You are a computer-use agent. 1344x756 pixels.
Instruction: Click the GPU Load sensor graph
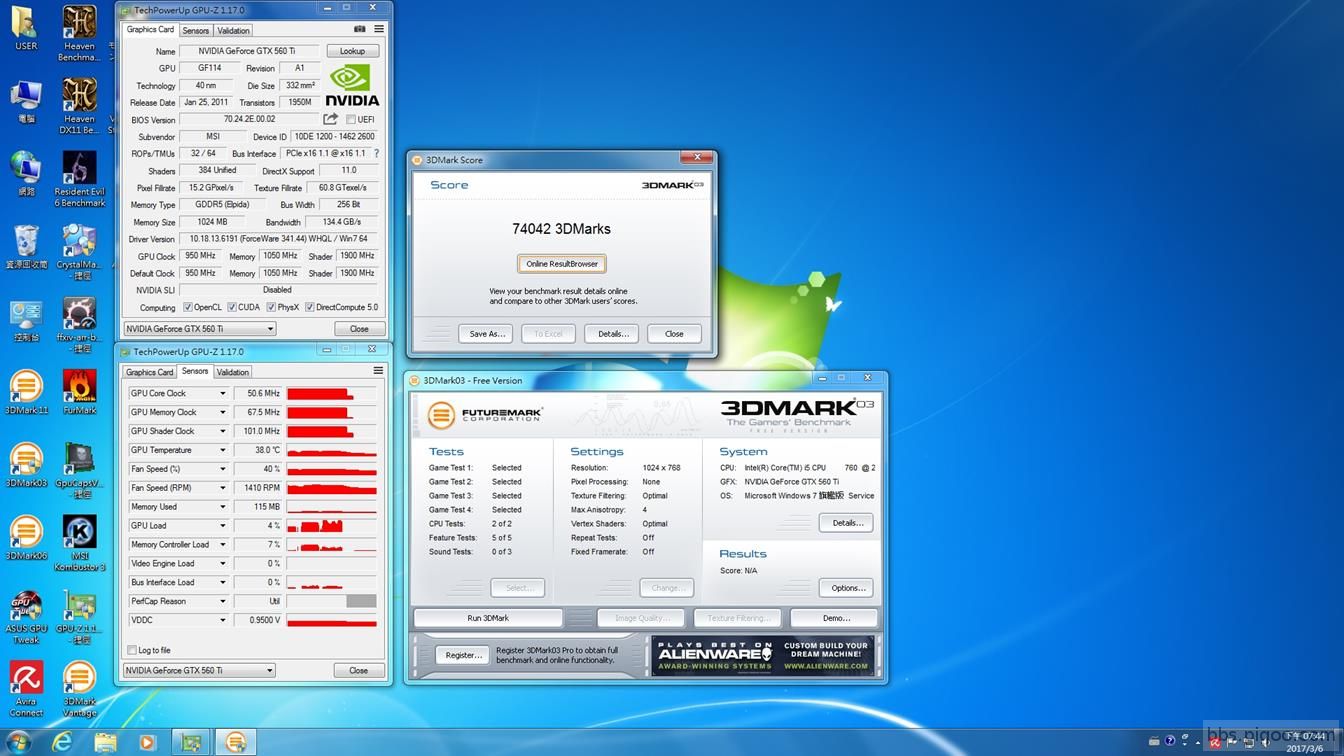point(332,526)
